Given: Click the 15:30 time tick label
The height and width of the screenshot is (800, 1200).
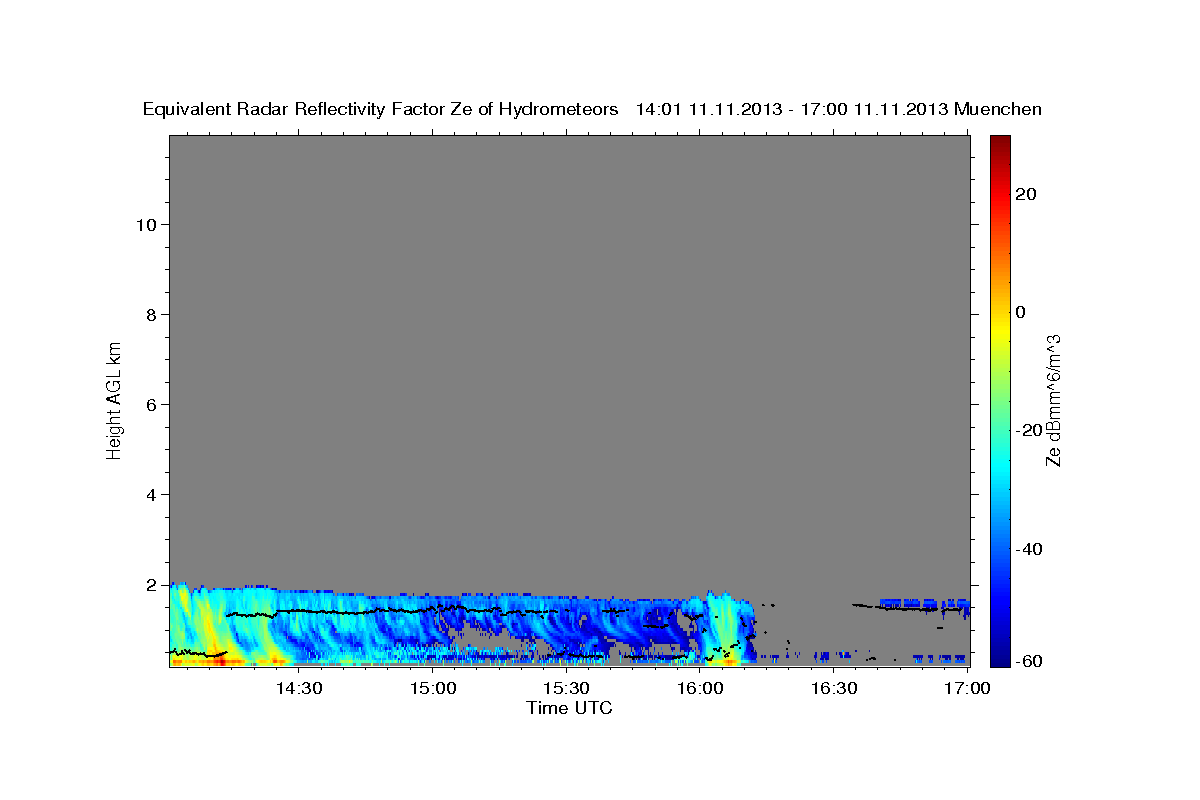Looking at the screenshot, I should pyautogui.click(x=566, y=689).
